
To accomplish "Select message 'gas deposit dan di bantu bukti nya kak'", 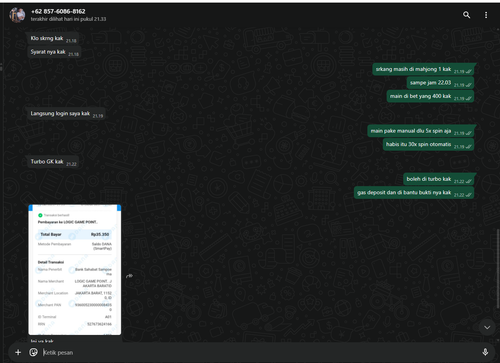I will click(414, 193).
